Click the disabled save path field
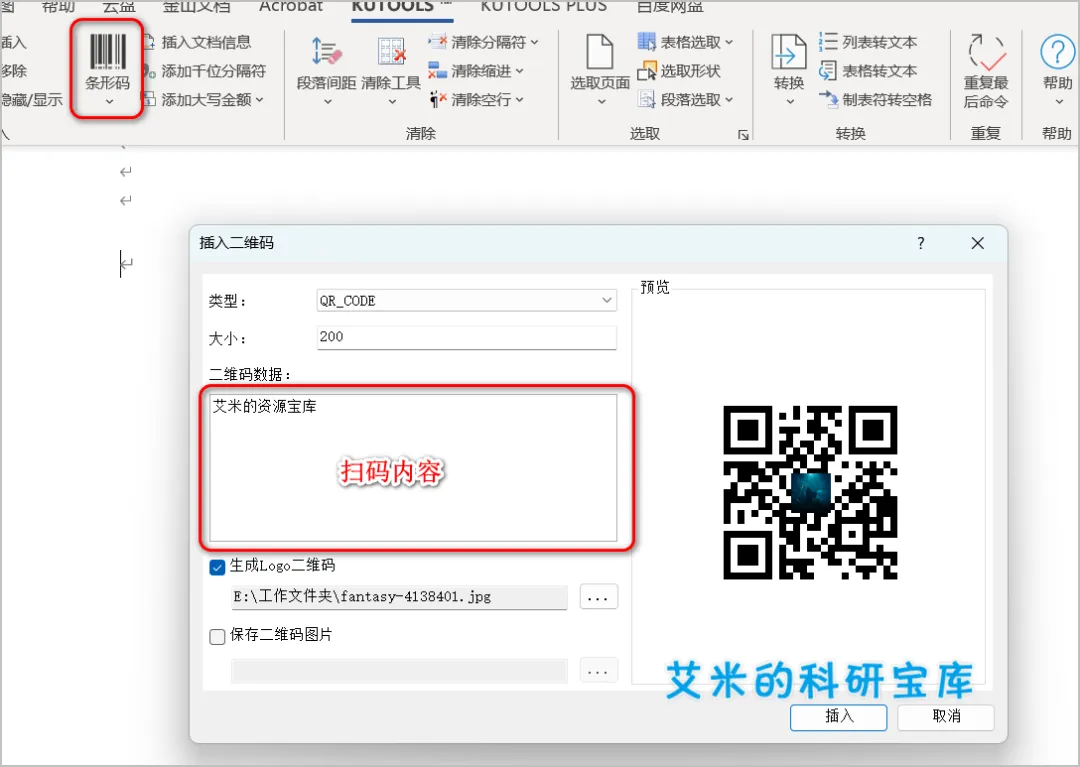 tap(399, 670)
